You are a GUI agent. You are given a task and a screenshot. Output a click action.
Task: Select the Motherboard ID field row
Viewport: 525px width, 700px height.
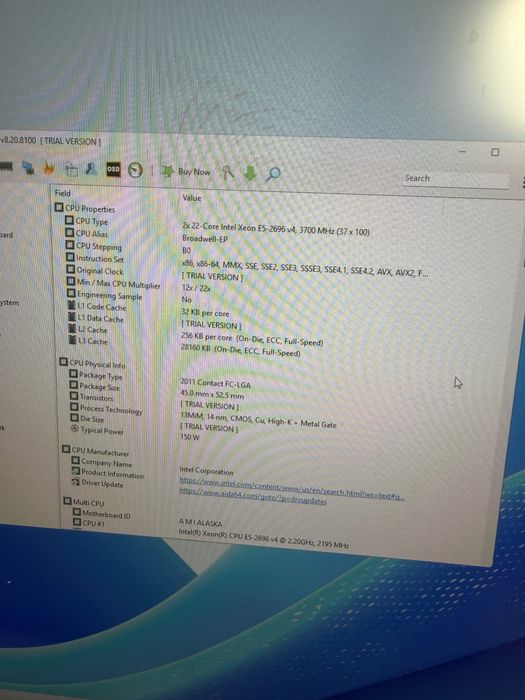[102, 515]
